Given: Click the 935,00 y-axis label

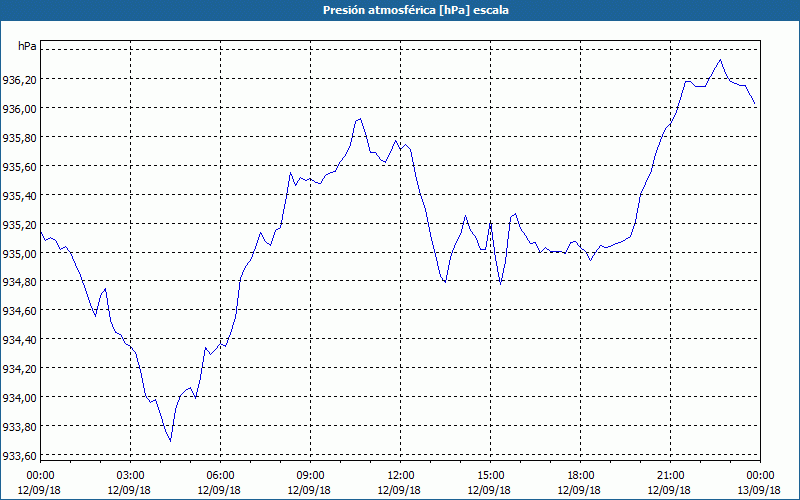Looking at the screenshot, I should coord(19,254).
